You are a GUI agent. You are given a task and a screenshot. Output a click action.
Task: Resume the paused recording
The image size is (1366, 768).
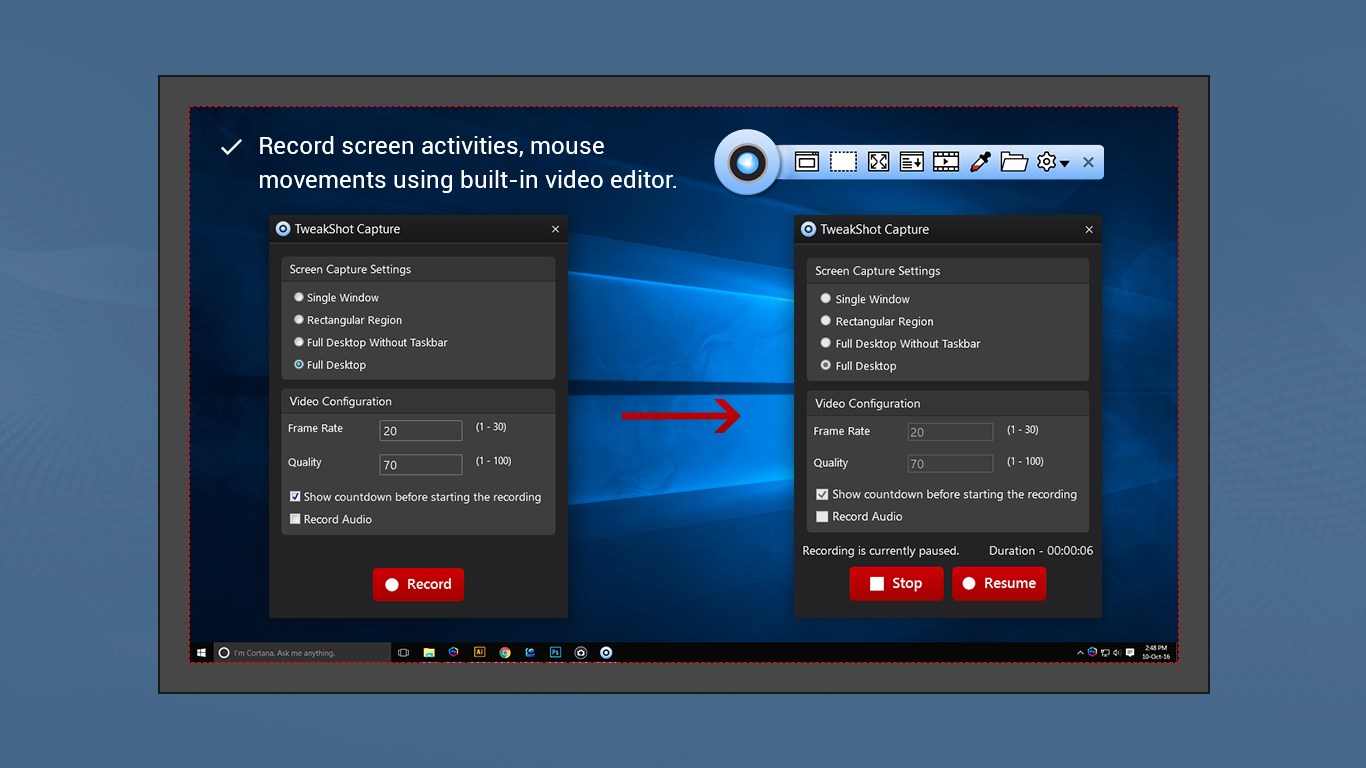click(999, 583)
